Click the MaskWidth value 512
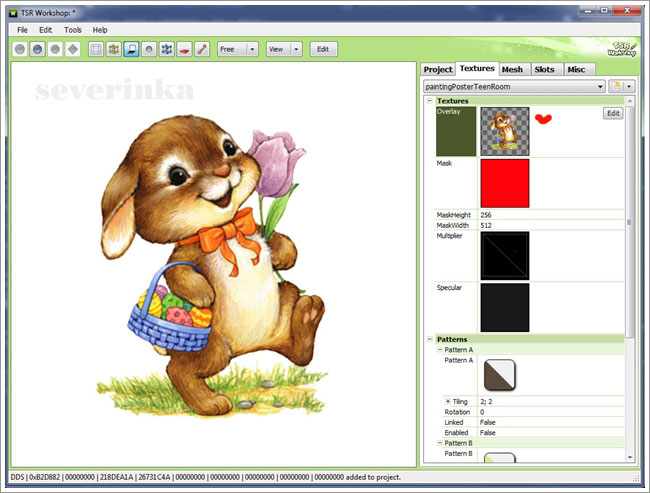 pos(486,225)
